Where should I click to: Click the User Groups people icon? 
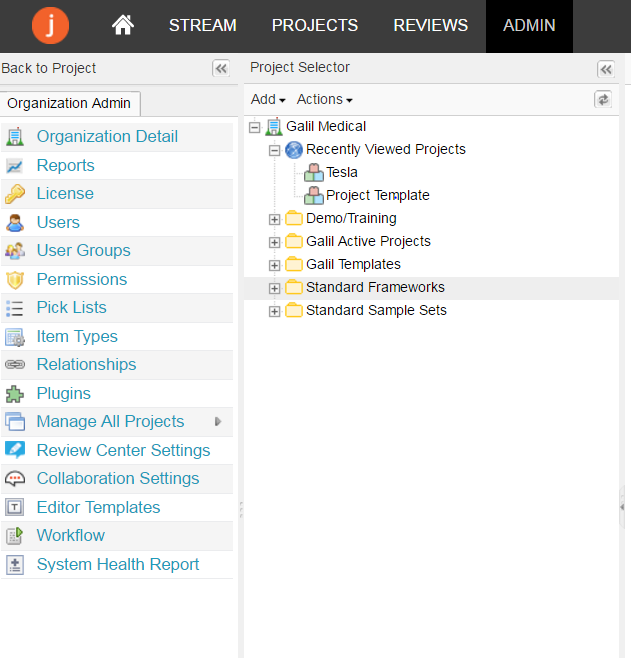pyautogui.click(x=15, y=251)
